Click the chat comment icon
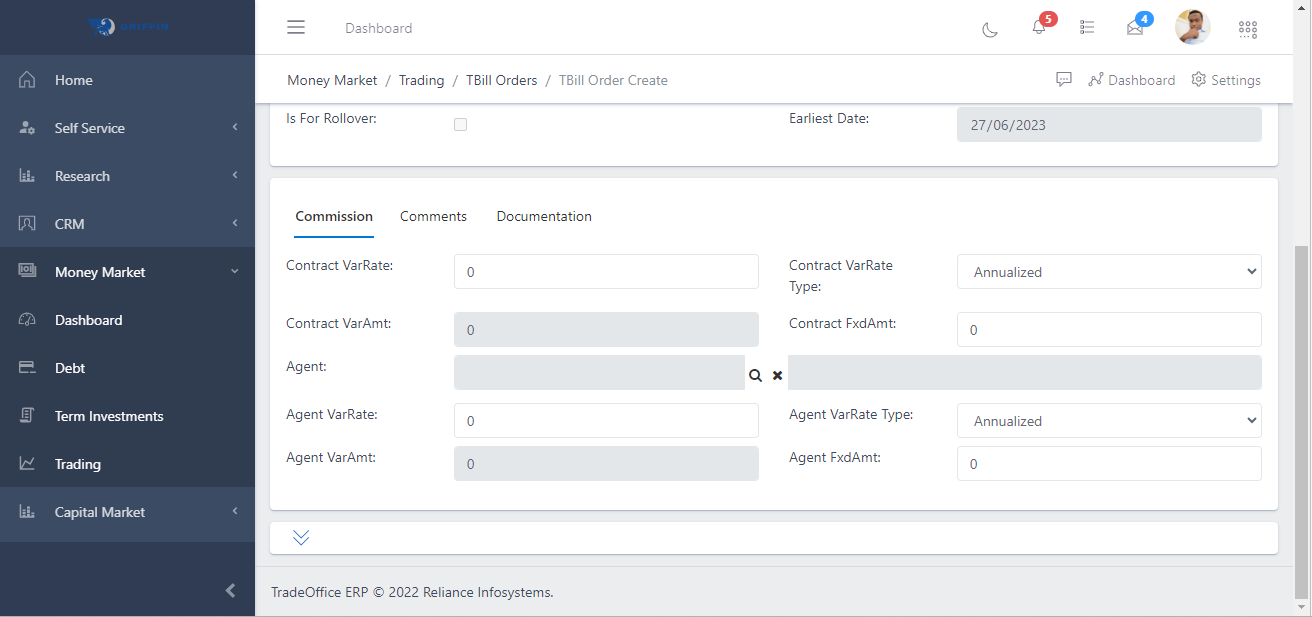Screen dimensions: 1312x617 tap(1064, 80)
